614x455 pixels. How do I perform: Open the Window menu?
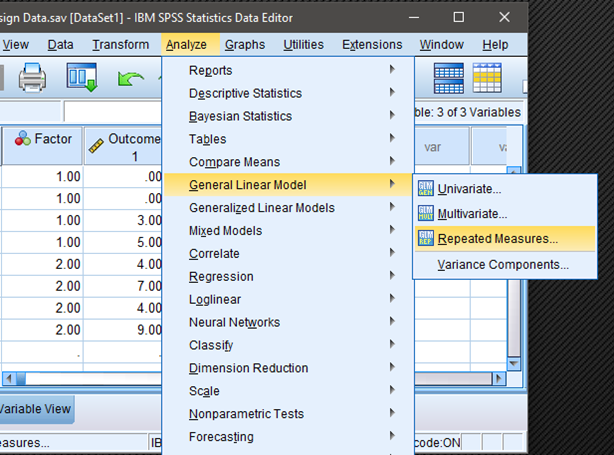[442, 45]
